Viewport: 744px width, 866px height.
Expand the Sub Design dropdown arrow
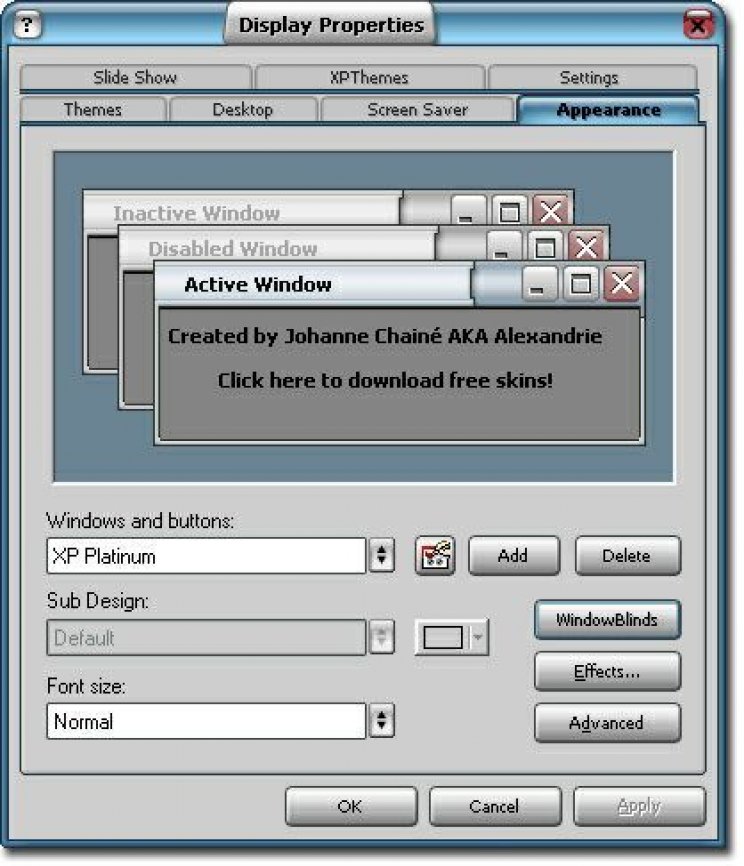[x=381, y=637]
